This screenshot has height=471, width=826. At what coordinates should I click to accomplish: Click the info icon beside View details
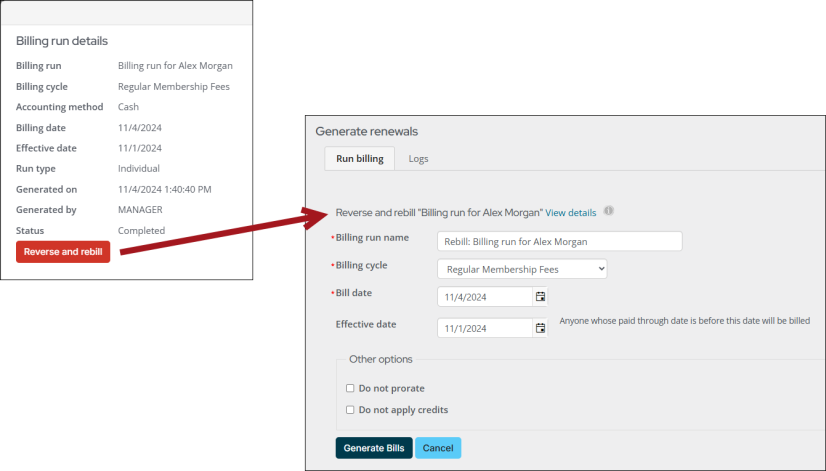click(608, 211)
